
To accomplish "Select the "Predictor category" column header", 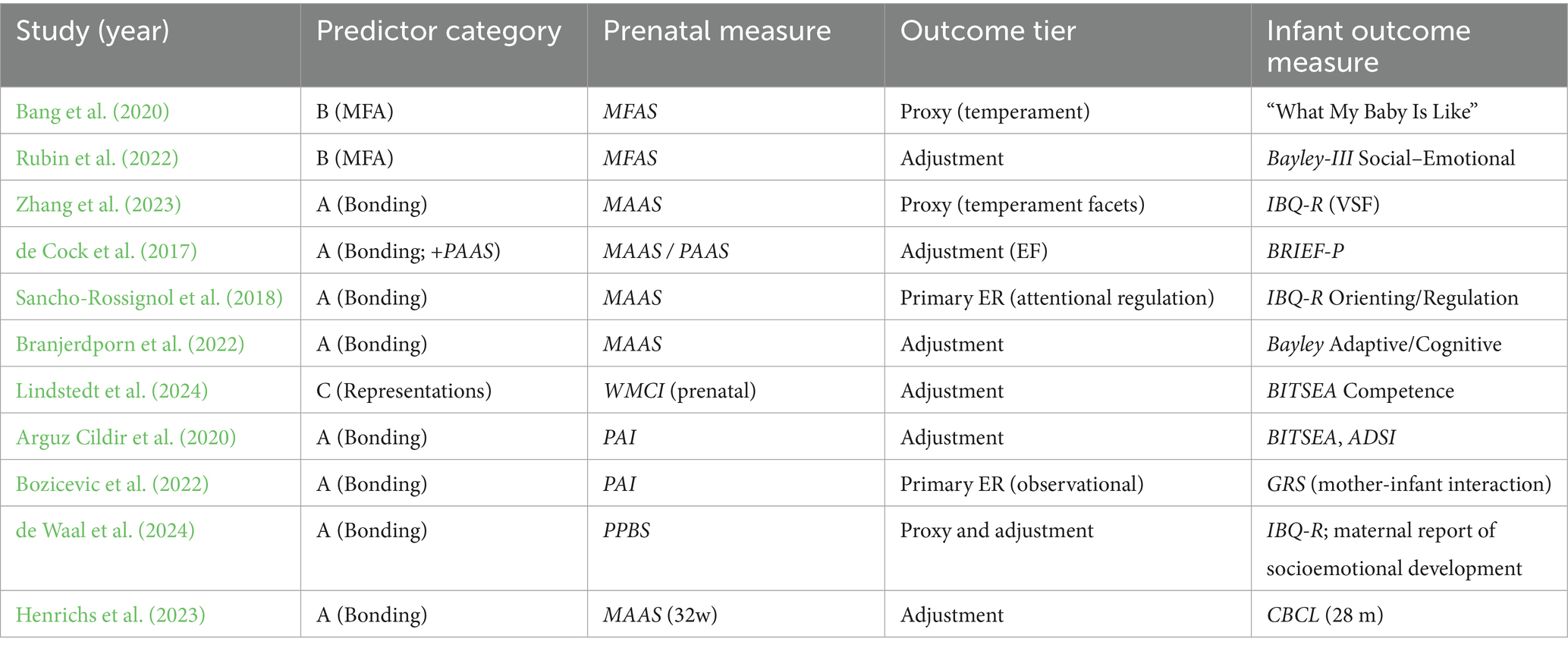I will click(438, 31).
